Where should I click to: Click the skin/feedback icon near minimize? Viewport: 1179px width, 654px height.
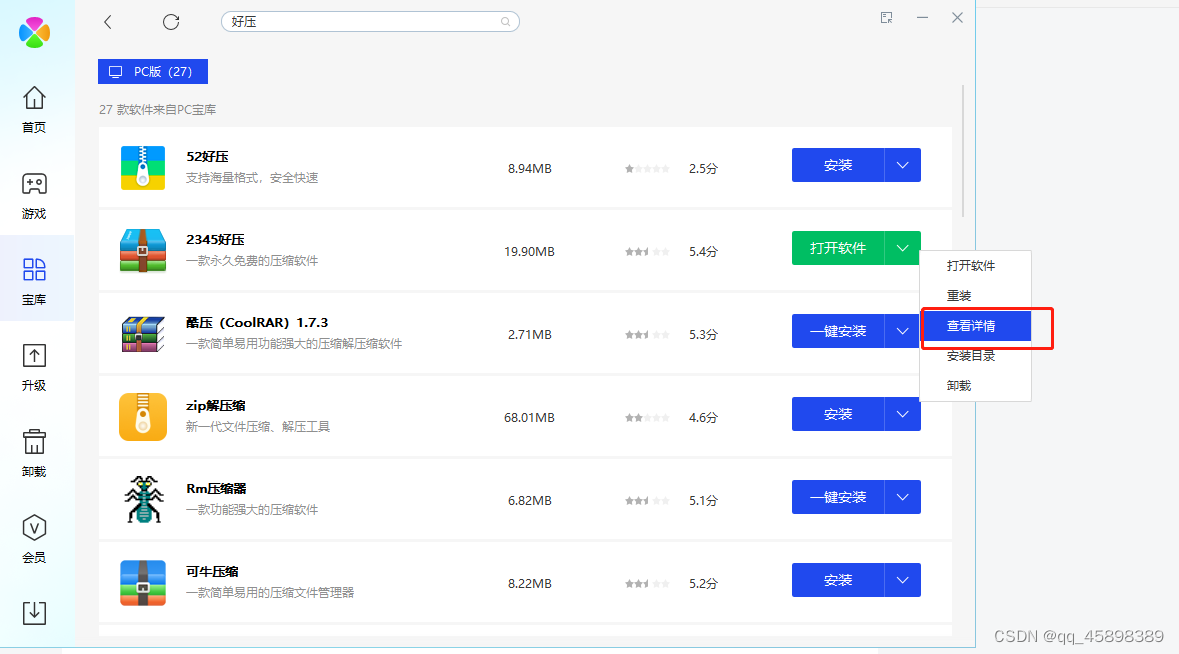click(x=887, y=17)
